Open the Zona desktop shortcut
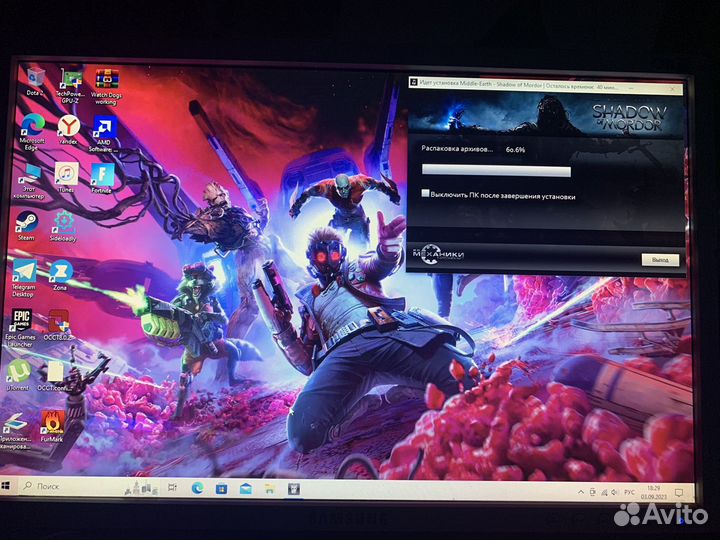 (60, 272)
